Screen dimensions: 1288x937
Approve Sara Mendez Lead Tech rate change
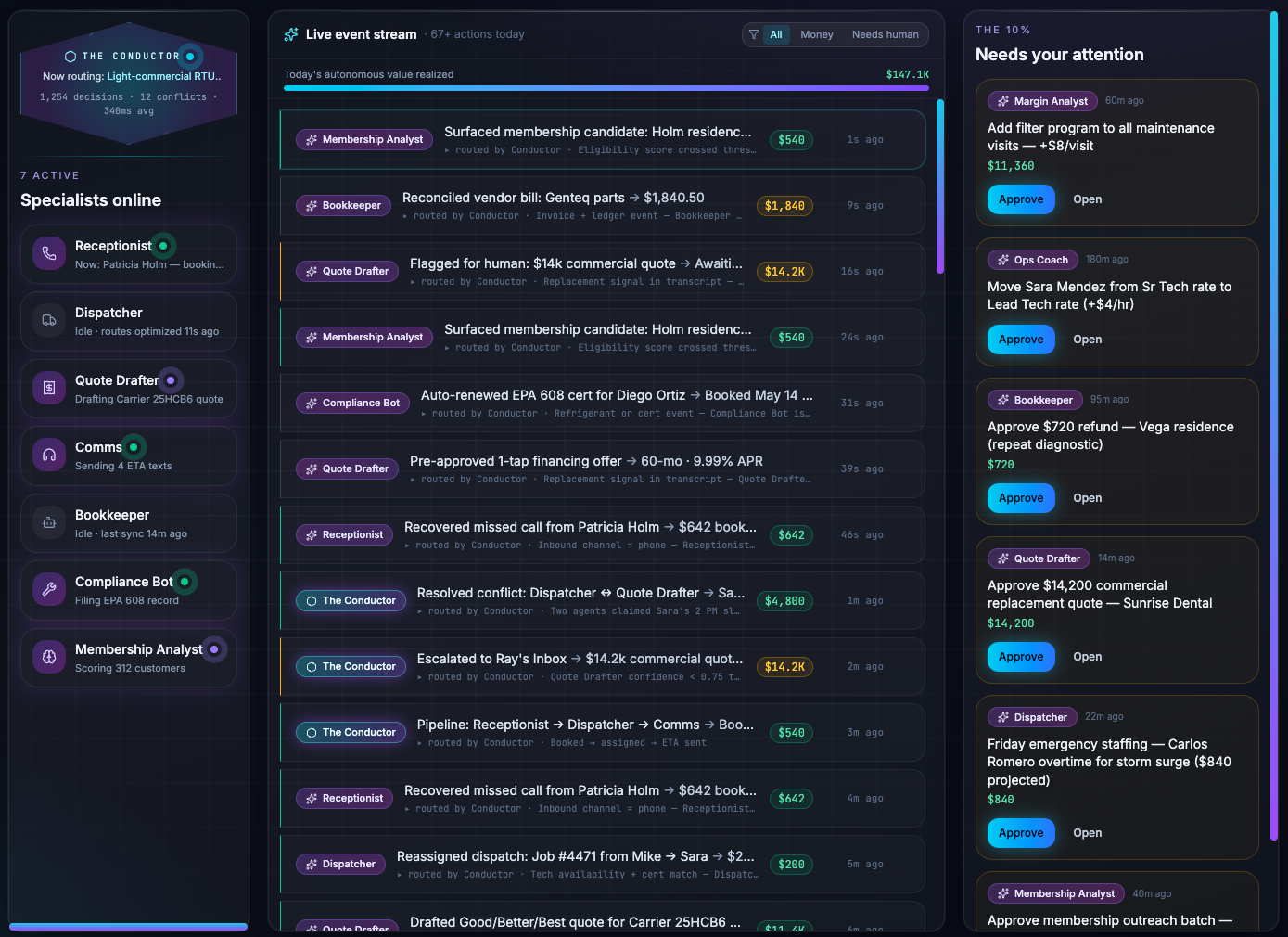1021,340
